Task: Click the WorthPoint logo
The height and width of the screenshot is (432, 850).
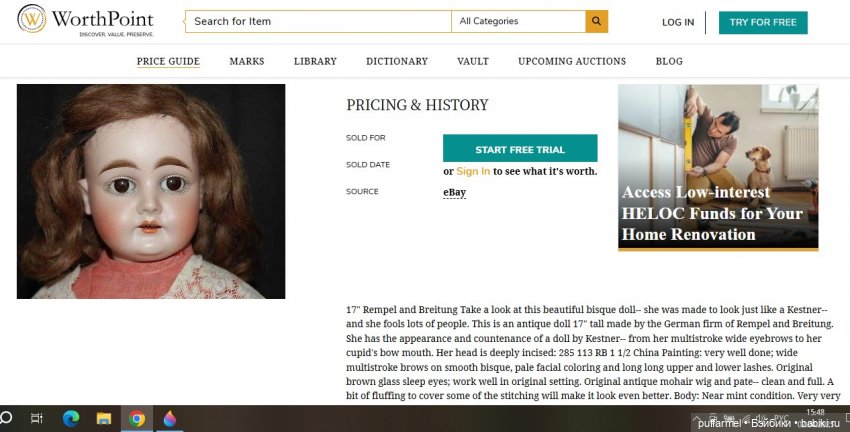Action: point(84,21)
